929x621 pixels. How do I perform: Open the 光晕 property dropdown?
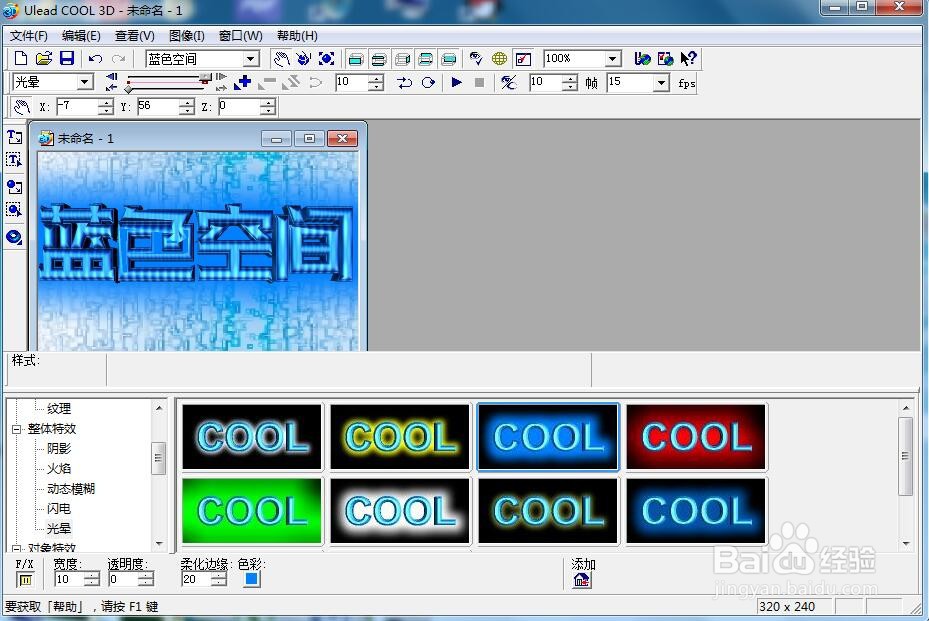pos(85,82)
